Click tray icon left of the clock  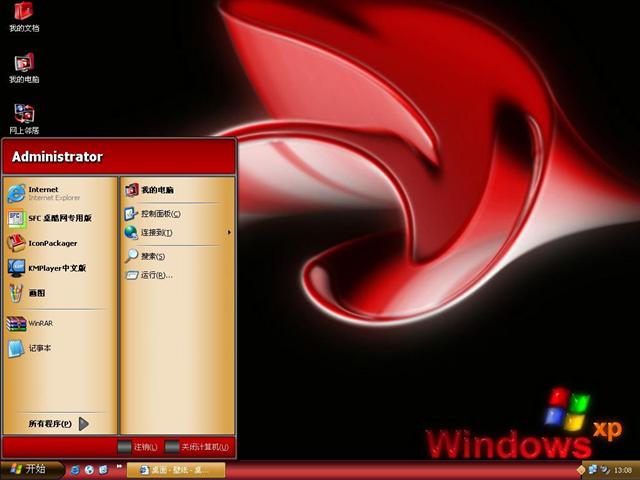click(605, 470)
